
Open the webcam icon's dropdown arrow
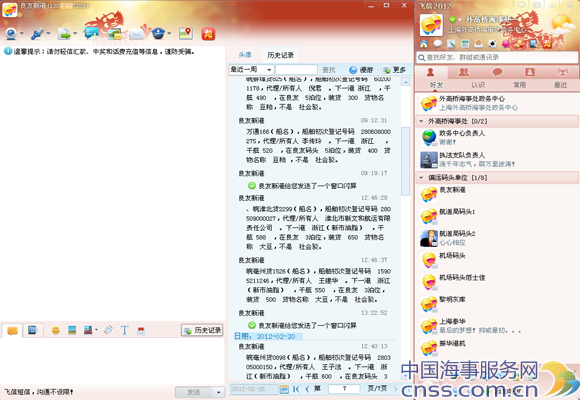(21, 33)
